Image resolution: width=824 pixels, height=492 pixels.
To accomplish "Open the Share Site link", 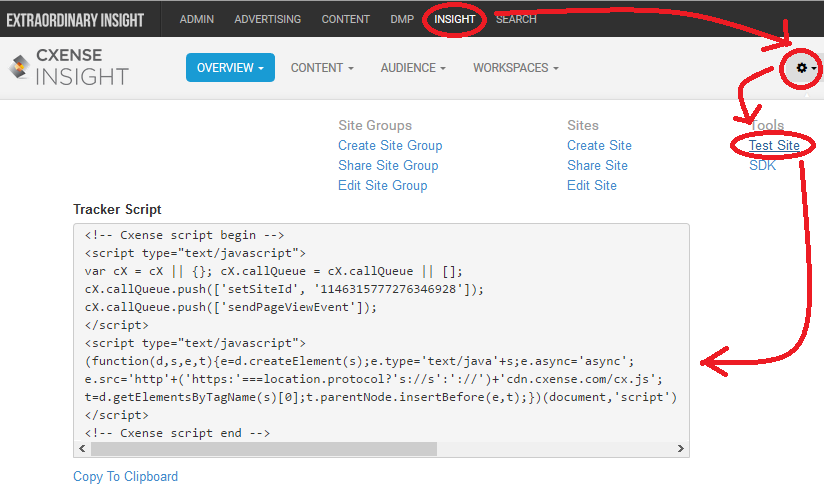I will [597, 166].
